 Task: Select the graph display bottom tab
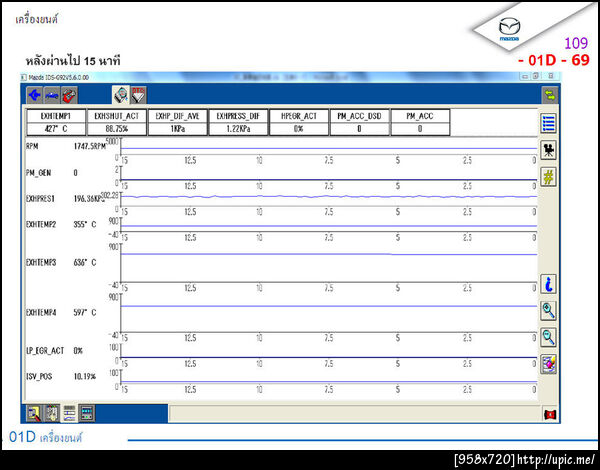(x=69, y=413)
